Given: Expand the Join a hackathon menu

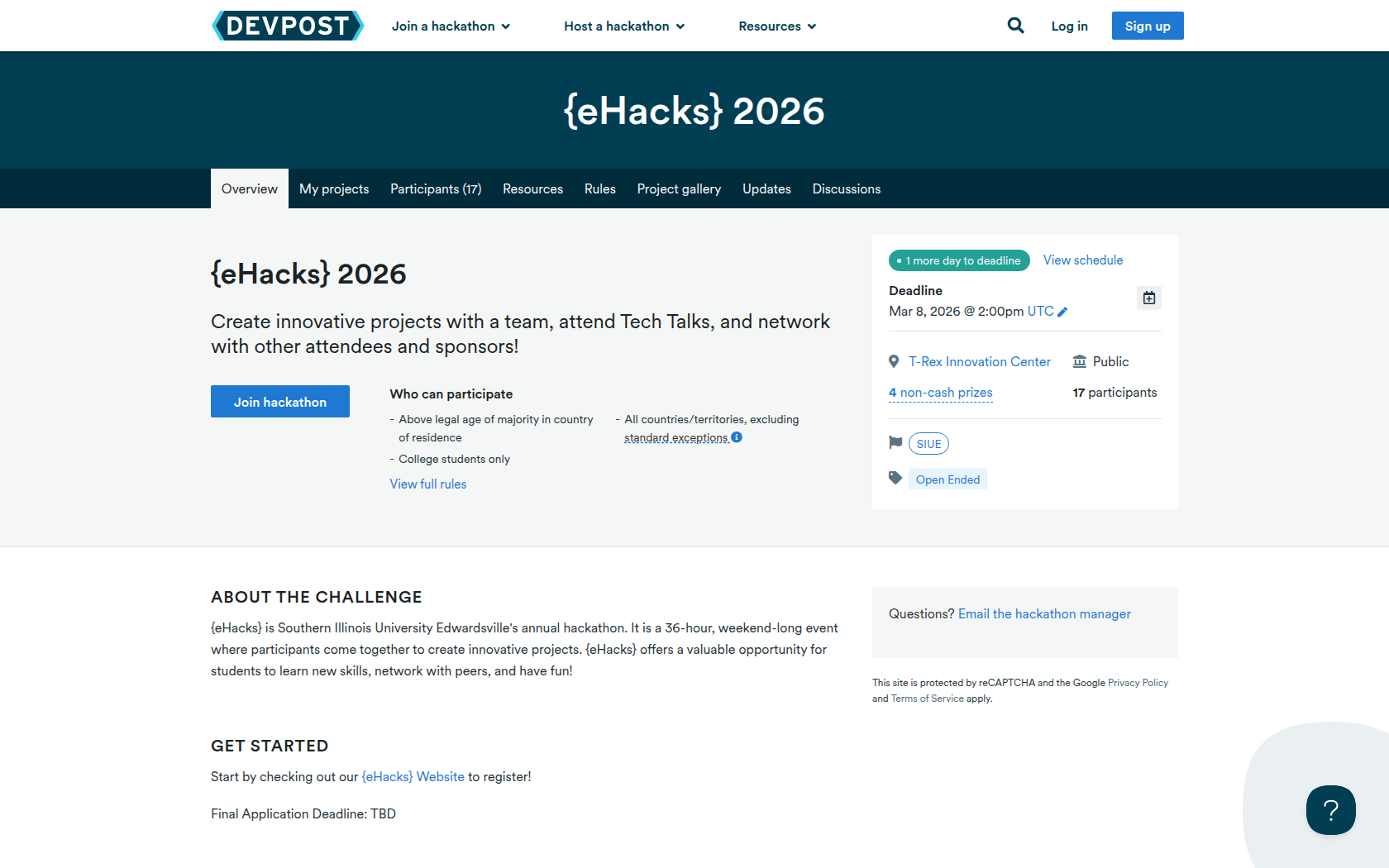Looking at the screenshot, I should [451, 26].
